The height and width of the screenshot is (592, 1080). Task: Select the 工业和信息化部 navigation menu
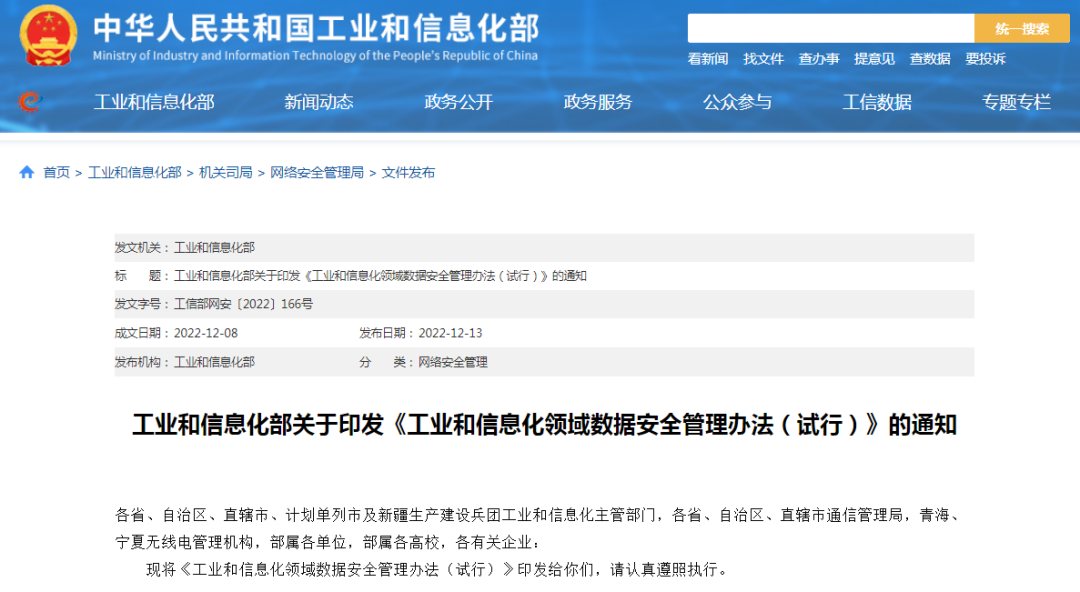pyautogui.click(x=155, y=101)
